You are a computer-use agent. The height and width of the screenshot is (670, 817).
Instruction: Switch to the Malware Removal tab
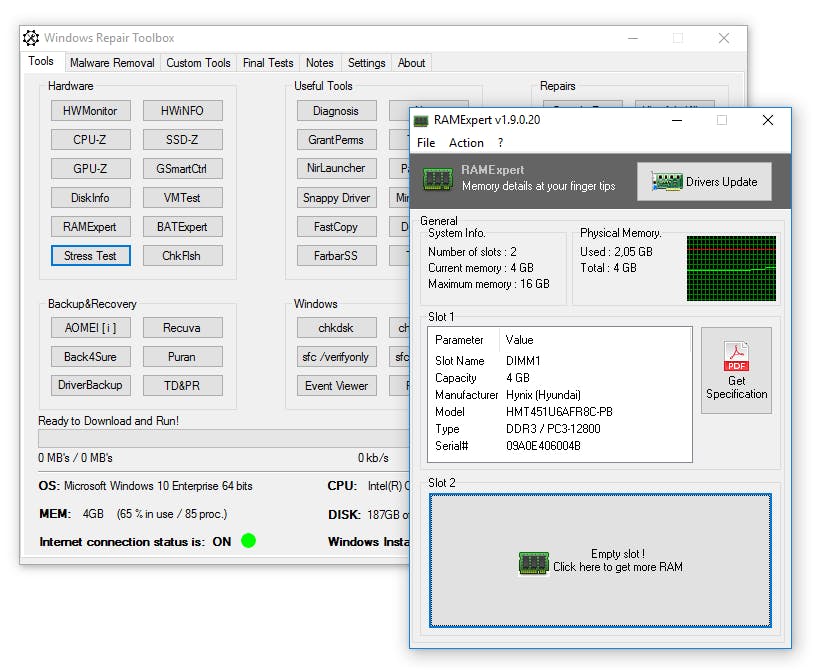112,63
